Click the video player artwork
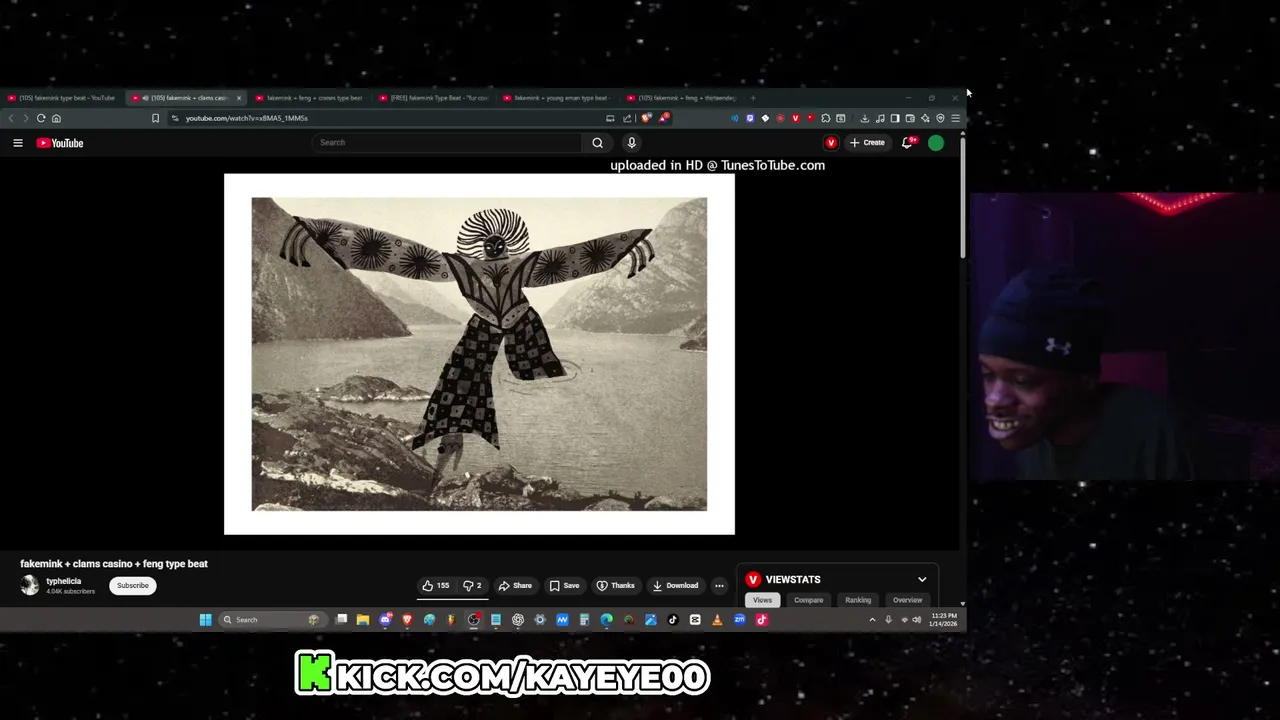Viewport: 1280px width, 720px height. 479,354
